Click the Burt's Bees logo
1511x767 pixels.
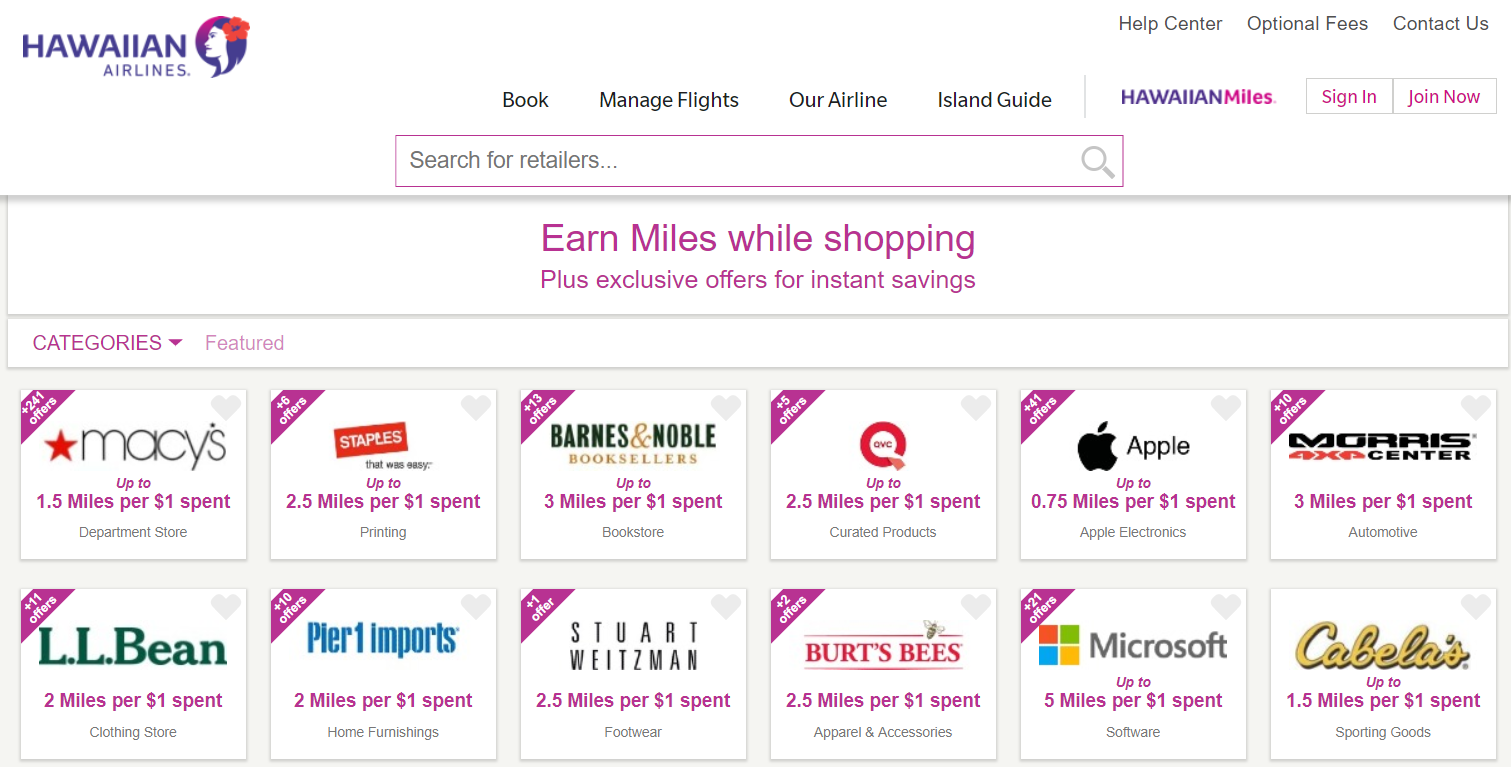[x=883, y=645]
